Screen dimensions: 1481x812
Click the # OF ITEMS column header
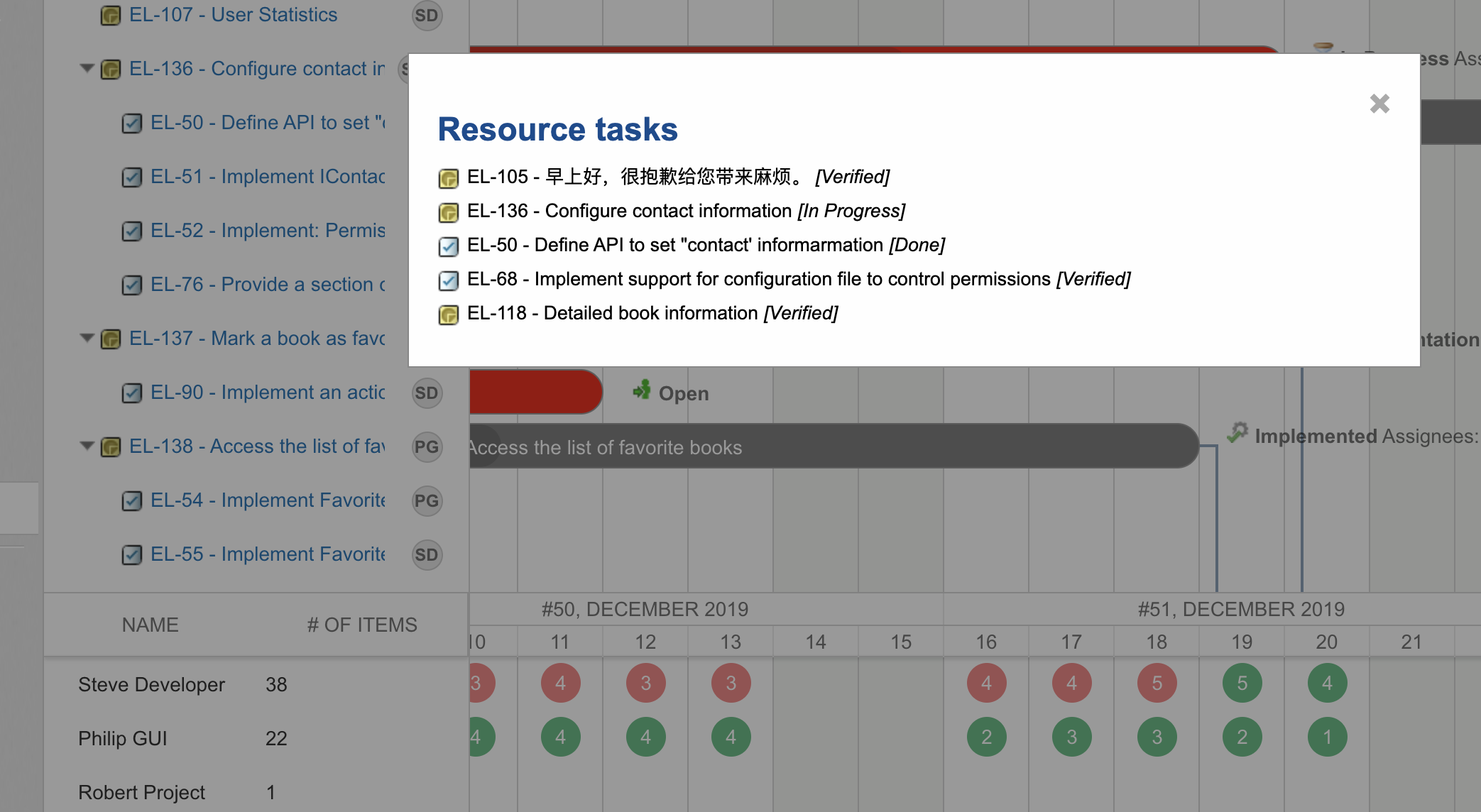coord(362,625)
